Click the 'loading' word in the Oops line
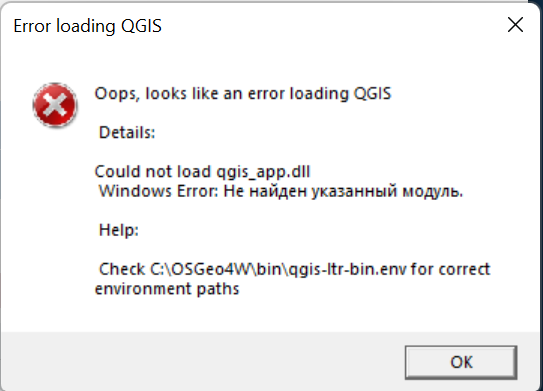543x391 pixels. point(319,94)
